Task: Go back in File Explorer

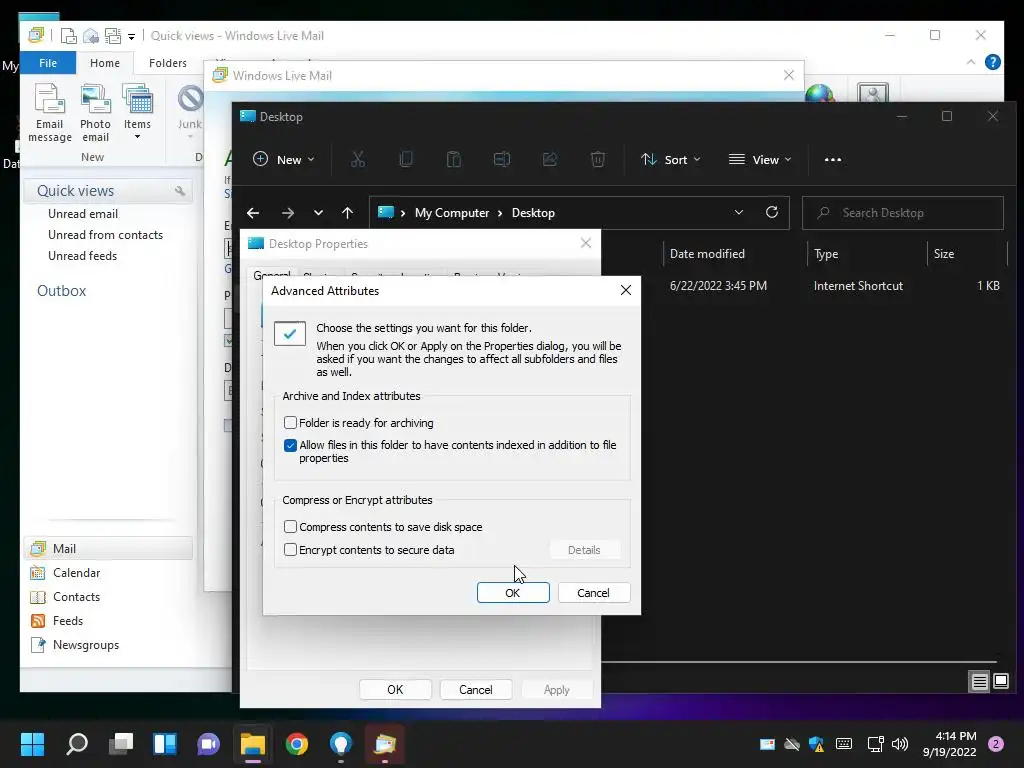Action: pos(253,213)
